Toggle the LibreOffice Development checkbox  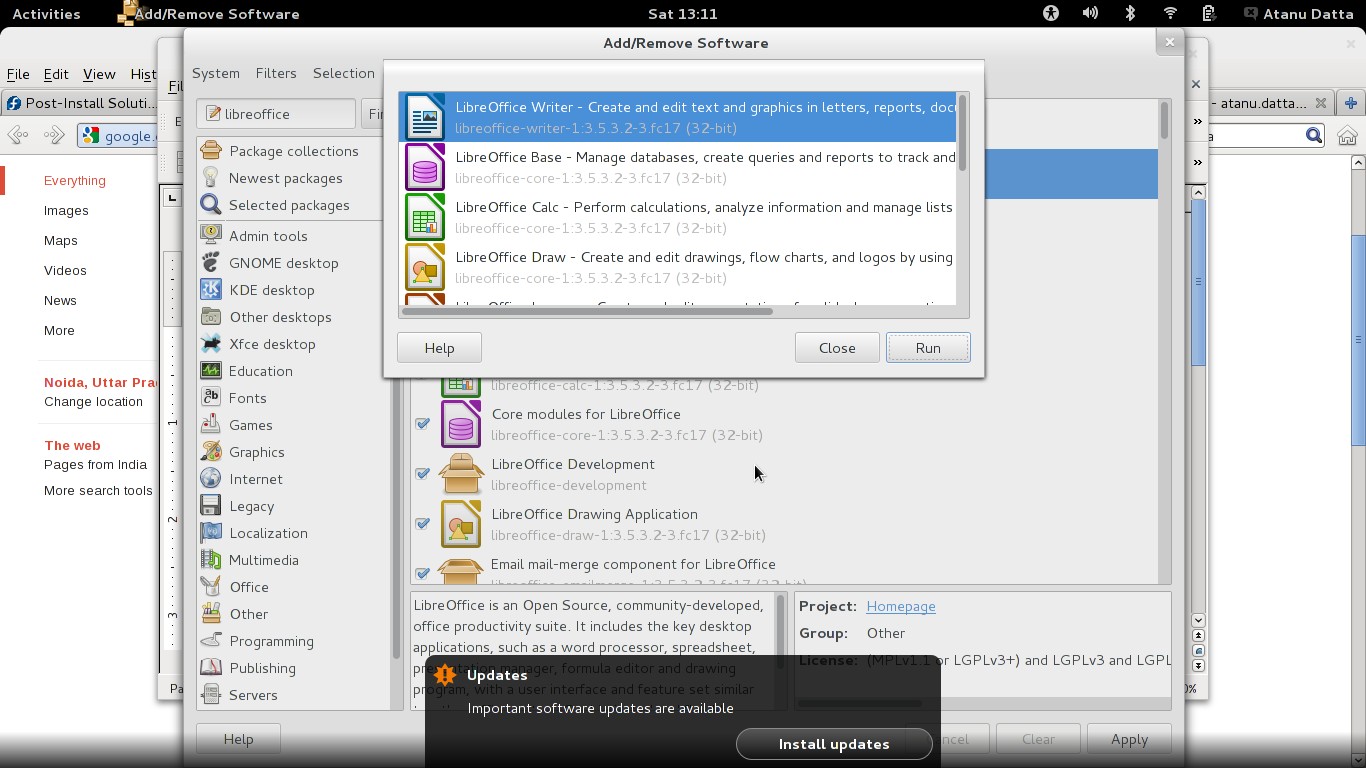(x=422, y=473)
